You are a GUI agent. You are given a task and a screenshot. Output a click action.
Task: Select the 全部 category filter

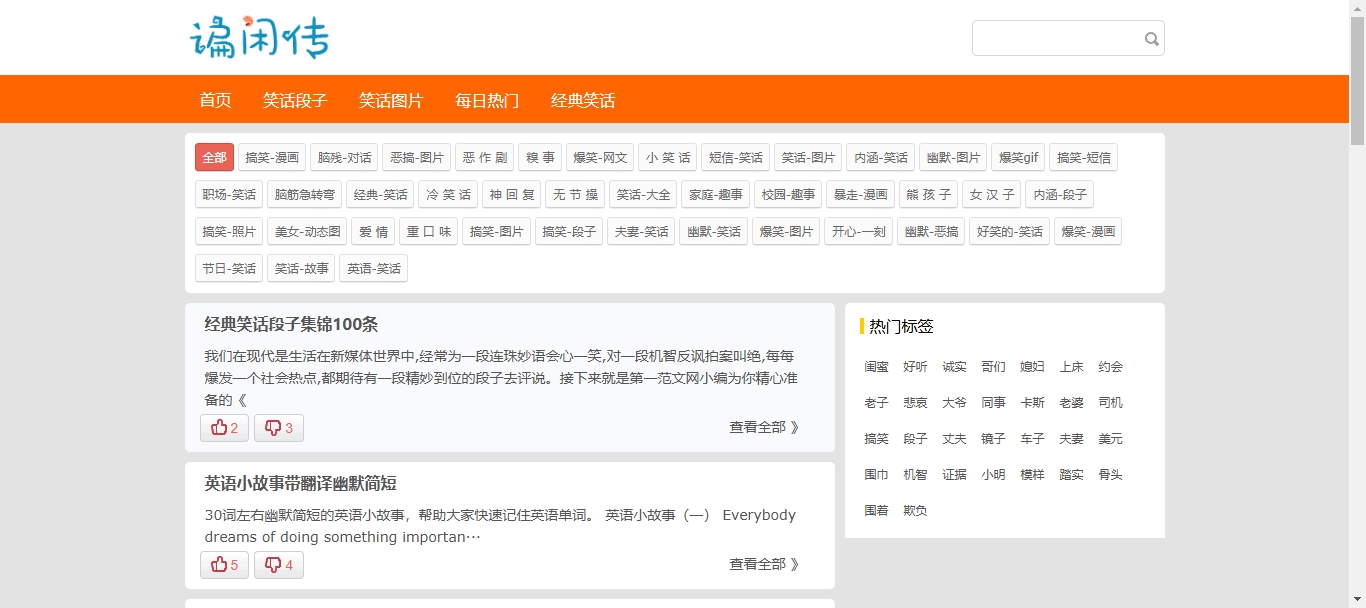214,157
